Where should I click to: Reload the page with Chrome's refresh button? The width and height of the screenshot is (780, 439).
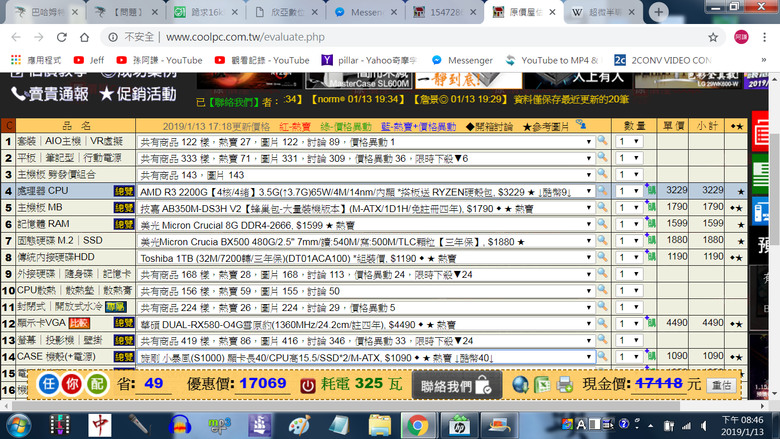point(62,37)
